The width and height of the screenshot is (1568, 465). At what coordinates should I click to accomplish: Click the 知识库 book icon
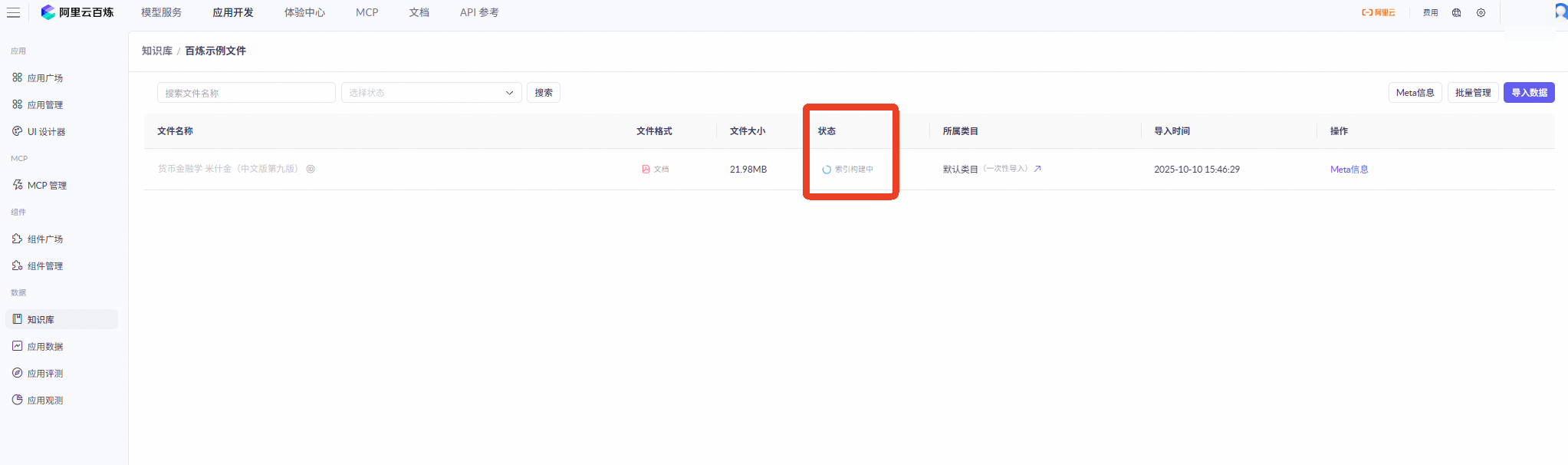coord(17,319)
